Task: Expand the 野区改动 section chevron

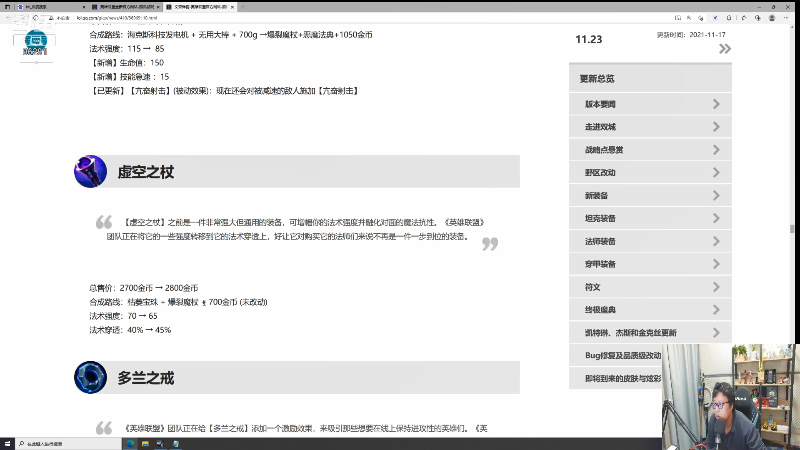Action: (x=716, y=172)
